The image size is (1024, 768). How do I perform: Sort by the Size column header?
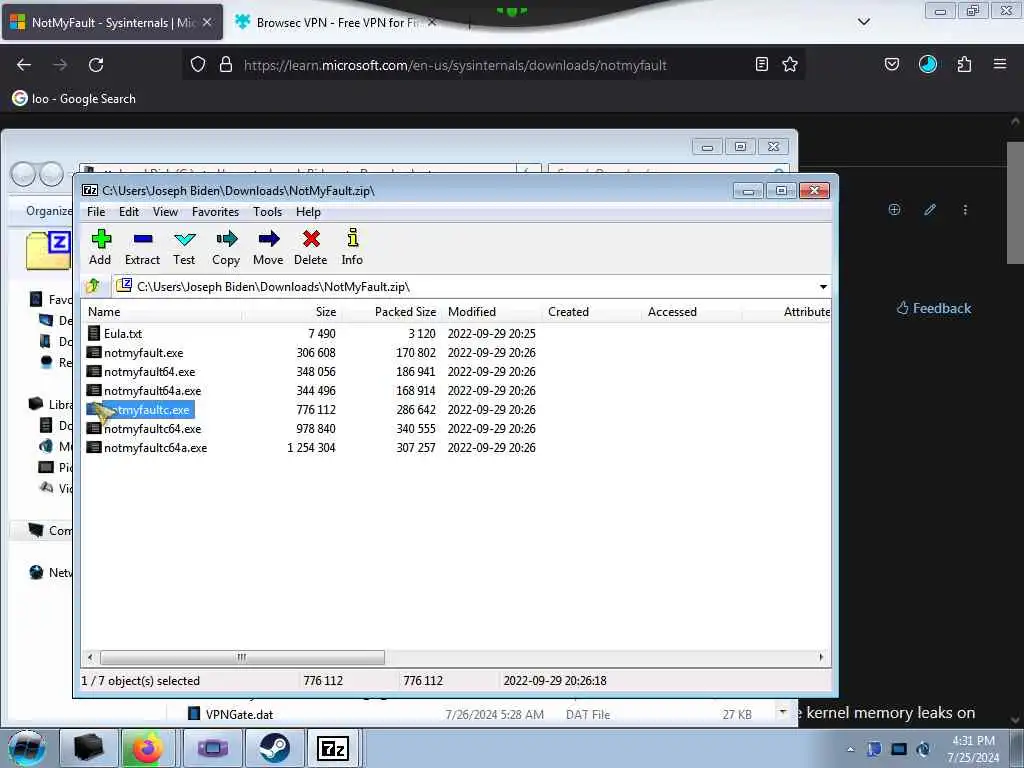tap(293, 312)
